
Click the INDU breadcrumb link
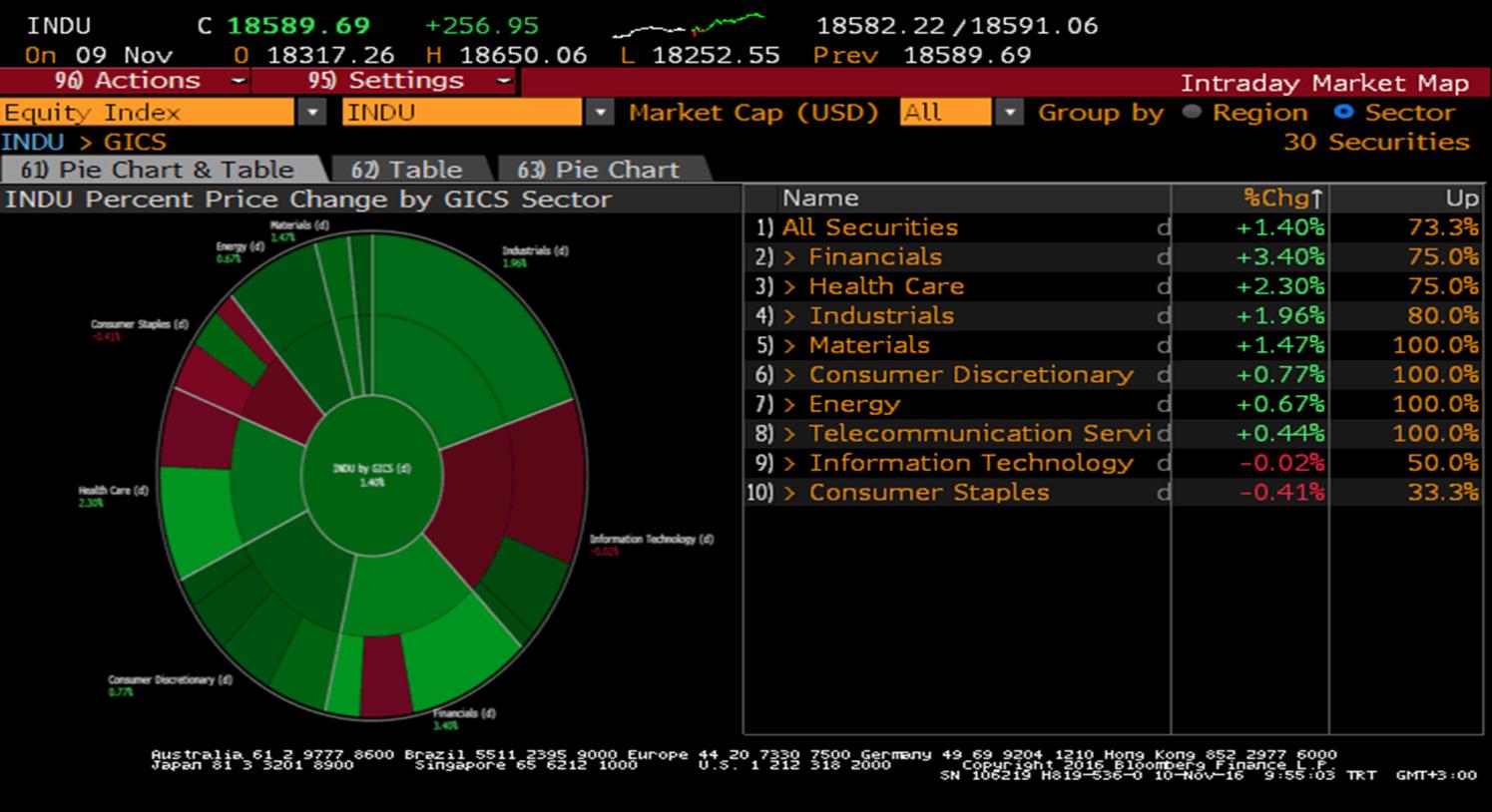(x=33, y=142)
